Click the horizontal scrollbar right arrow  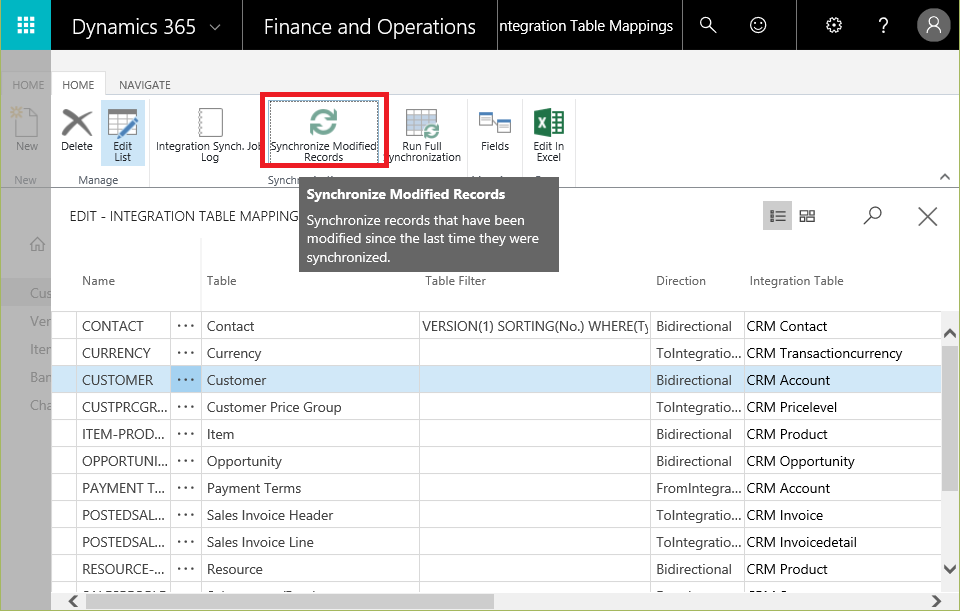tap(936, 601)
